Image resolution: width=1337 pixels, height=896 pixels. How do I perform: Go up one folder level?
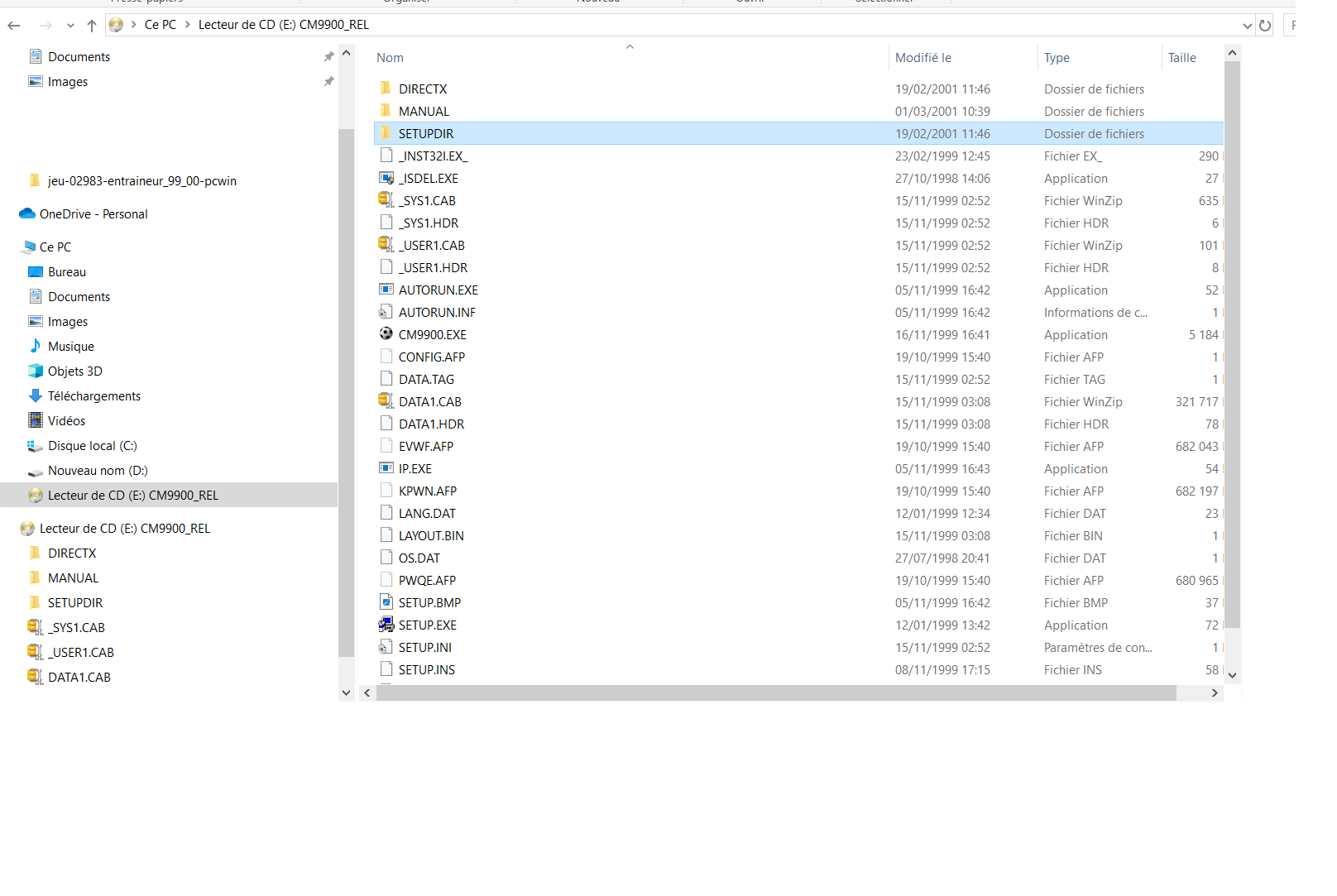92,26
